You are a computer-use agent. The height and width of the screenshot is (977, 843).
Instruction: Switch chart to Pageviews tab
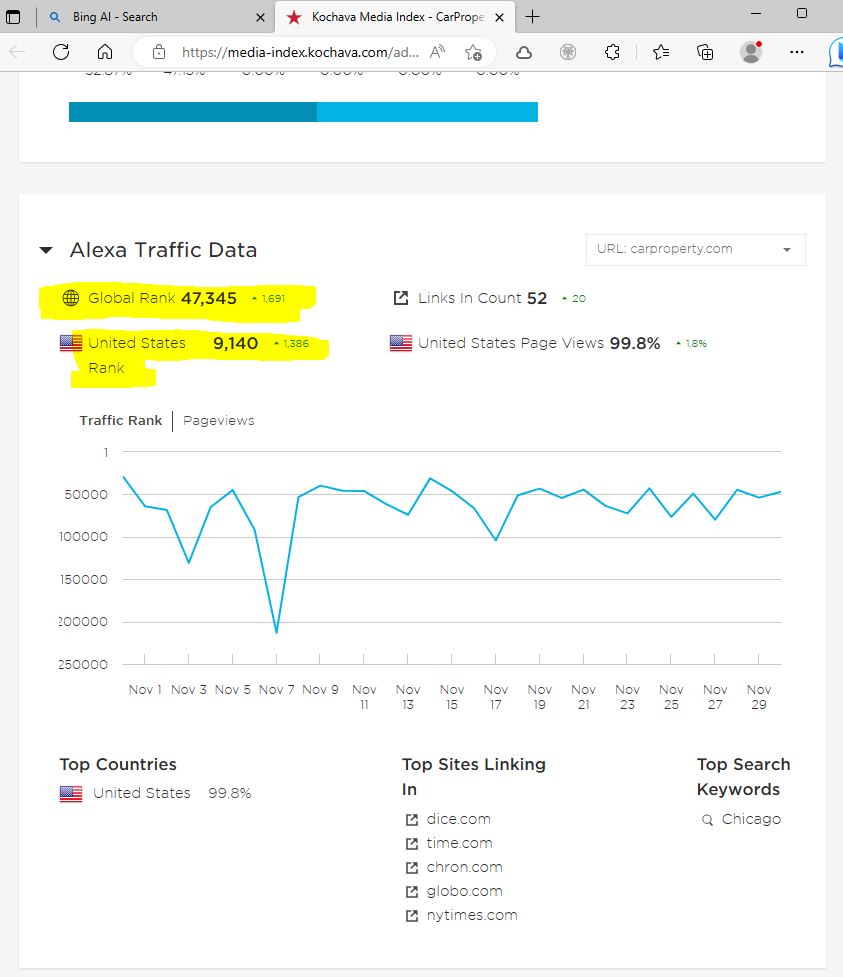(219, 421)
